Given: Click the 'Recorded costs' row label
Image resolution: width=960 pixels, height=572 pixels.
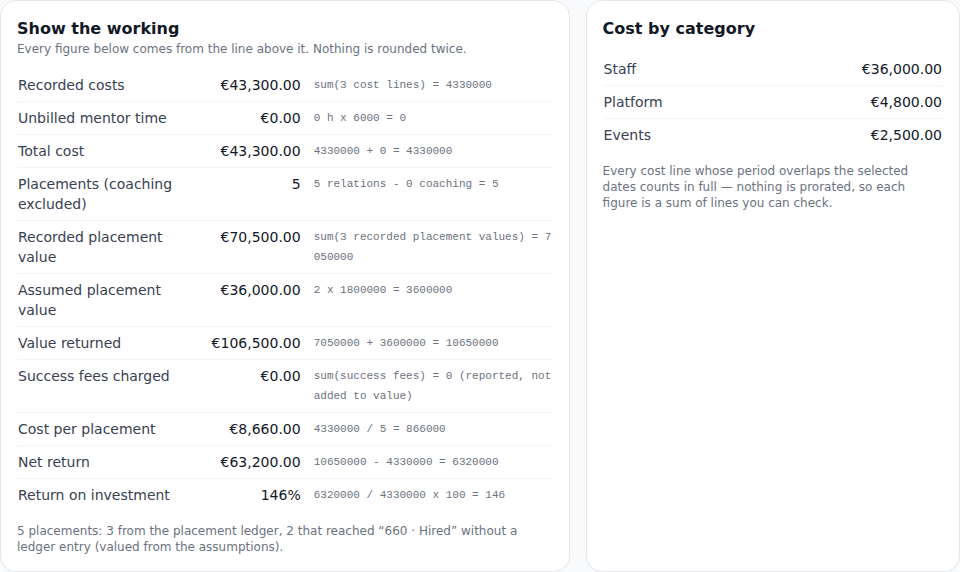Looking at the screenshot, I should (71, 85).
